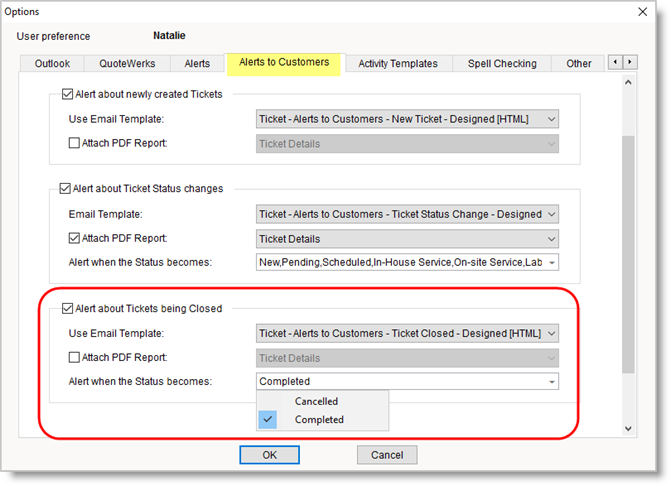
Task: Open New Ticket email template dropdown
Action: tap(550, 120)
